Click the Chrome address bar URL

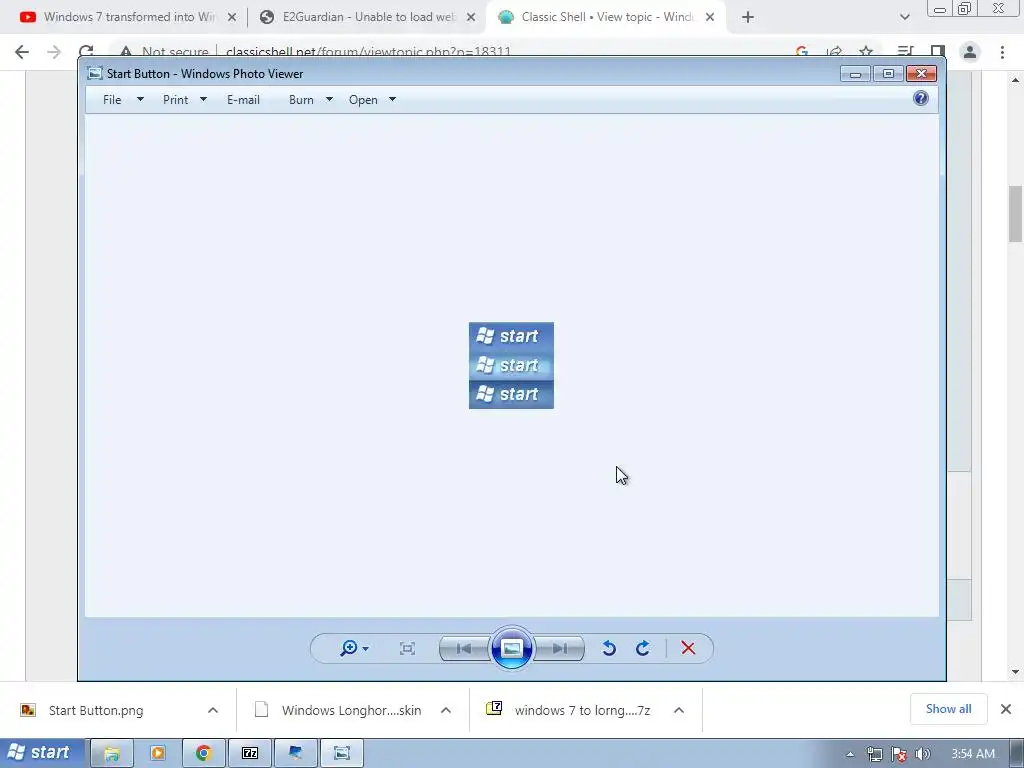368,52
